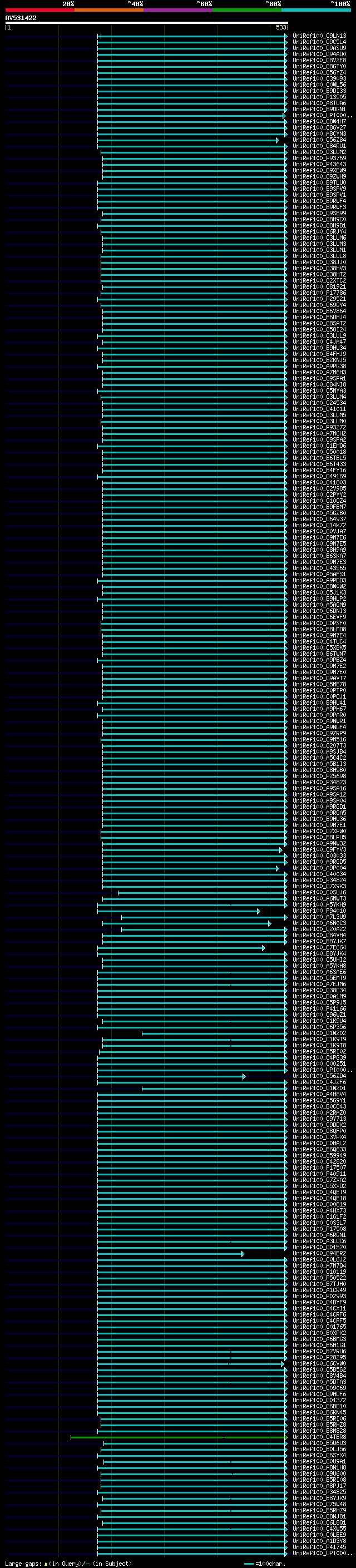Open hit UniRef100_P41166
Screen dimensions: 356x1568
click(x=319, y=1008)
